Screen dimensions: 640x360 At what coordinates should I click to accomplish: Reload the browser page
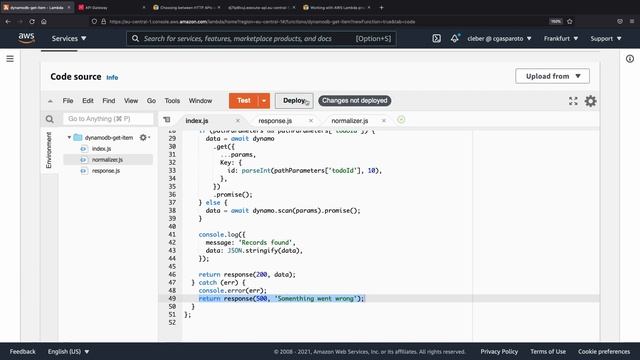(32, 22)
